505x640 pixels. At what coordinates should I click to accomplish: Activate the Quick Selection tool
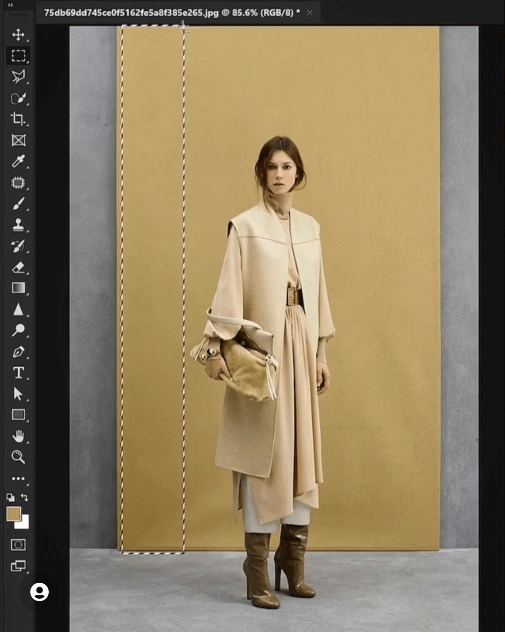18,98
